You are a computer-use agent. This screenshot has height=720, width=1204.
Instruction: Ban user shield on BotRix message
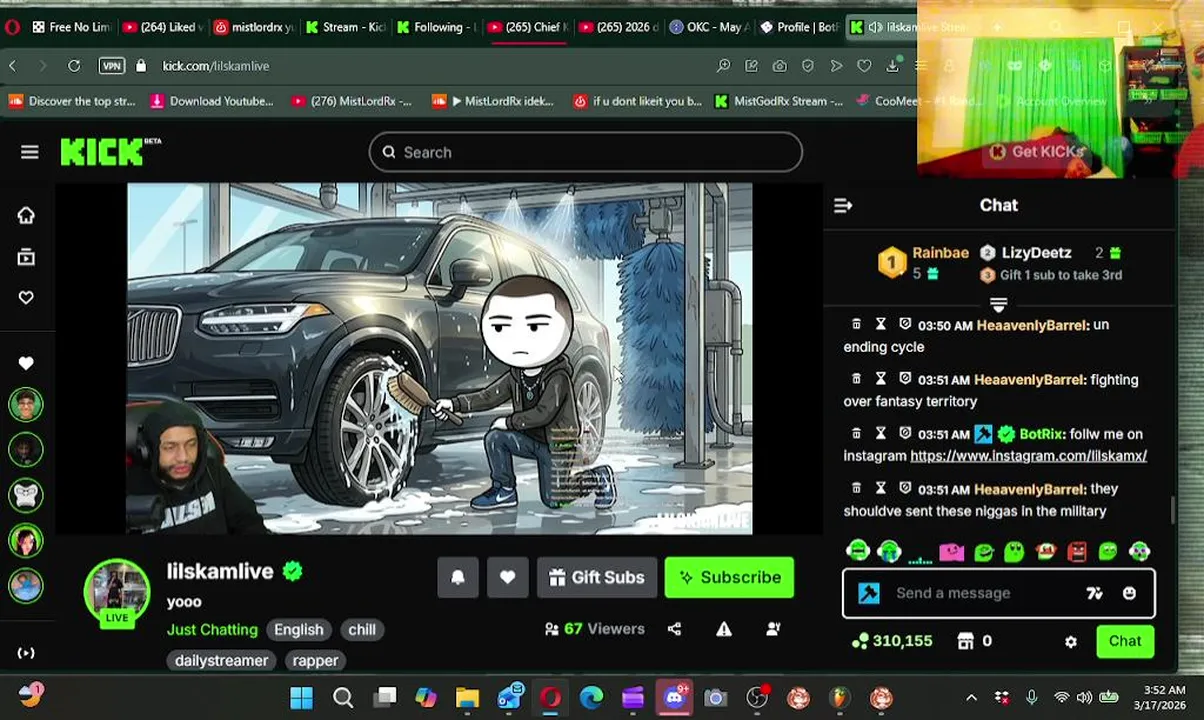(905, 433)
